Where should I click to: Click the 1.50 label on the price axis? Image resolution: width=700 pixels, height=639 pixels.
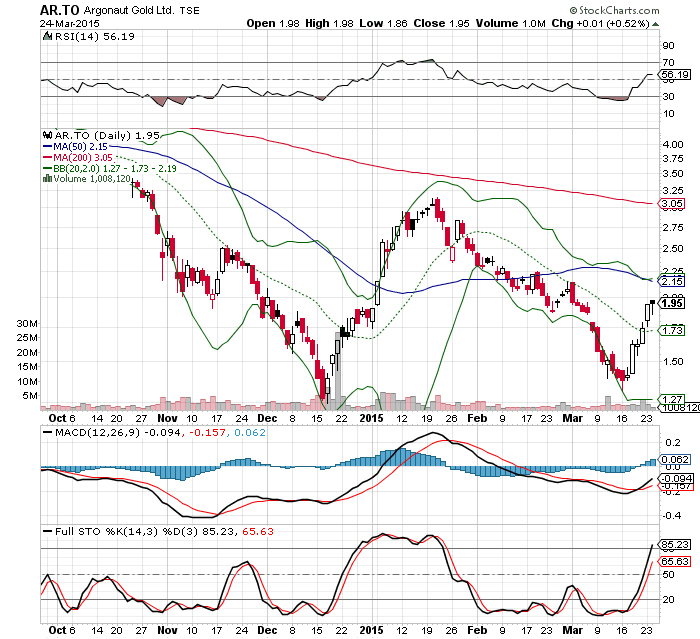pyautogui.click(x=673, y=362)
